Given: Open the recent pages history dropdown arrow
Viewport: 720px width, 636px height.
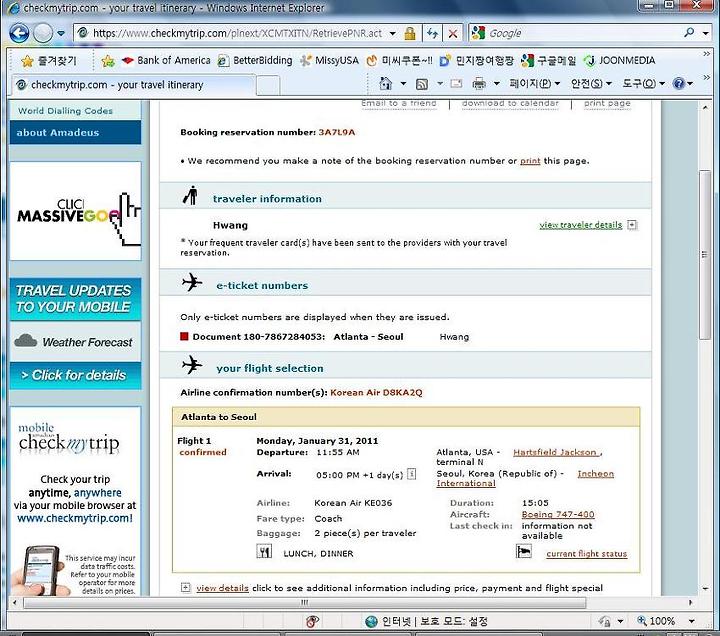Looking at the screenshot, I should [61, 34].
